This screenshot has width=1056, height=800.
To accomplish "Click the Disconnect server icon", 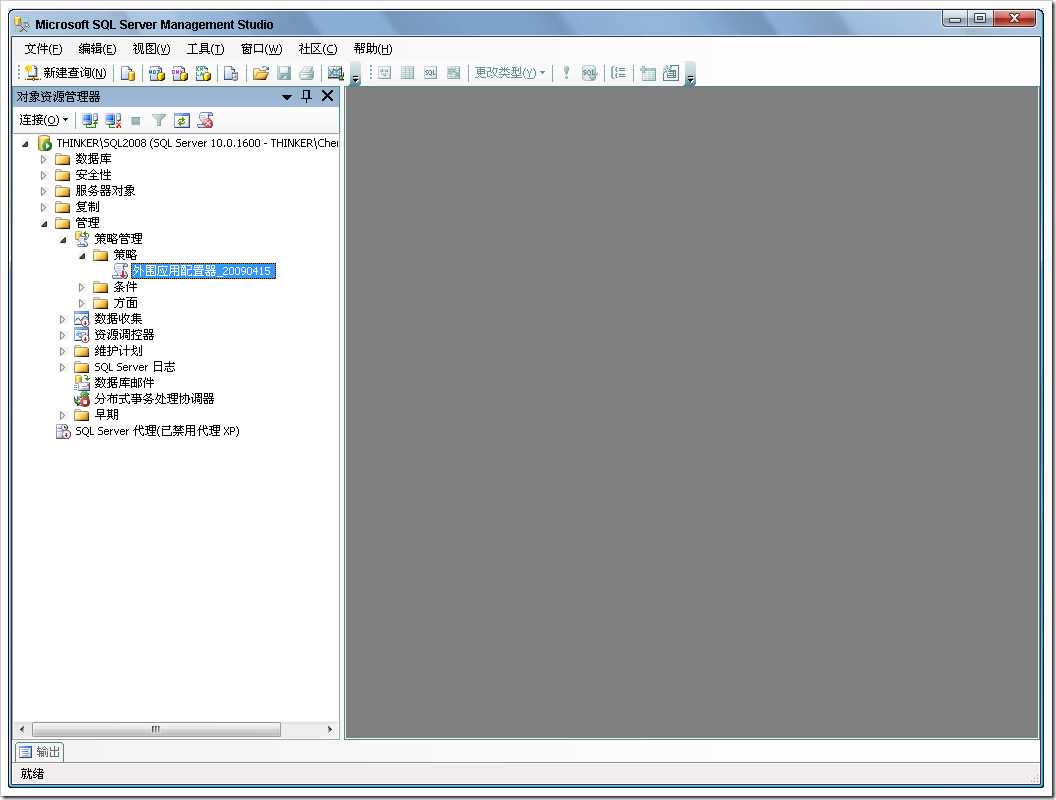I will pos(113,121).
